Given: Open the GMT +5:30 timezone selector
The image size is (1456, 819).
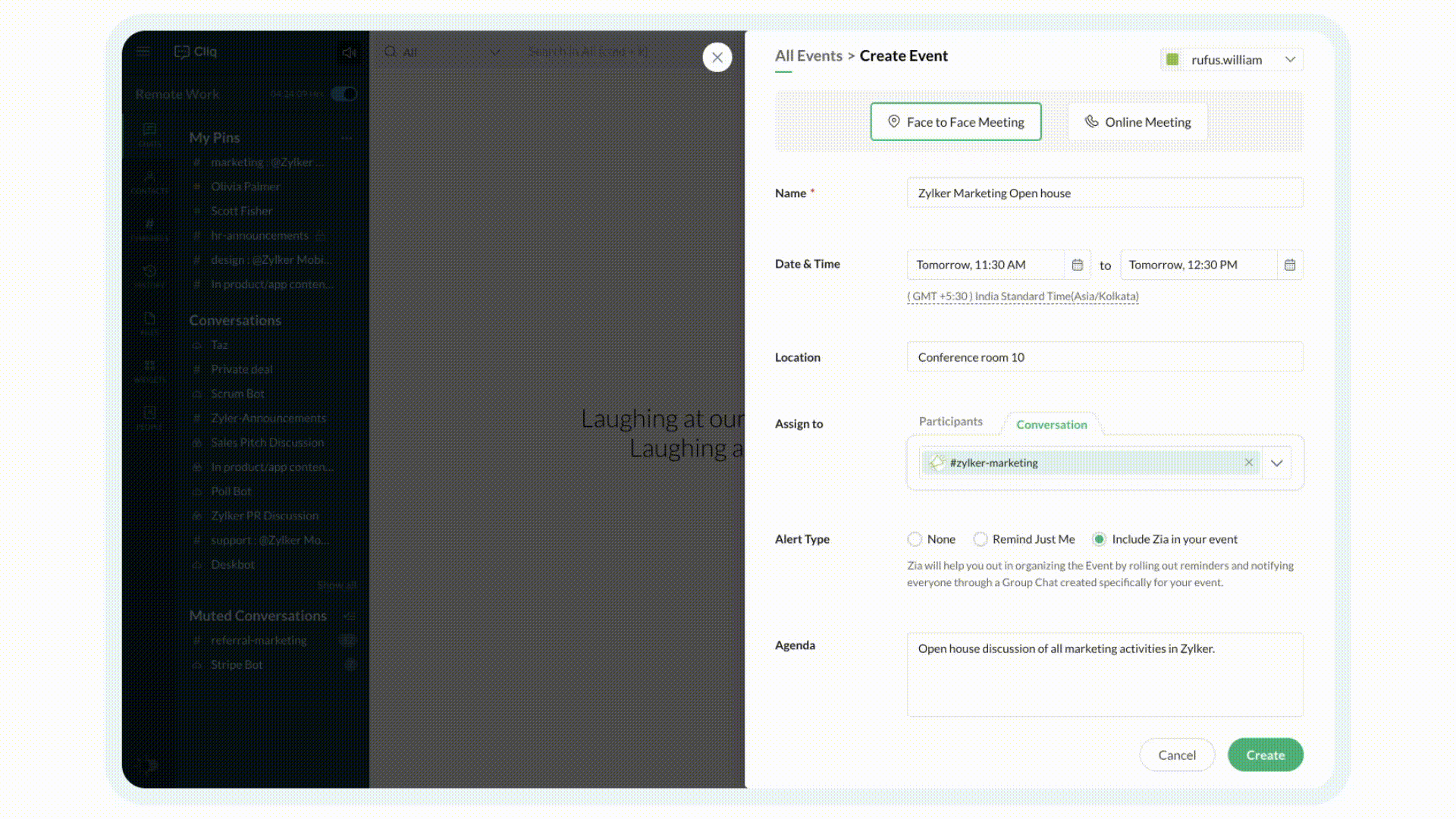Looking at the screenshot, I should (x=1022, y=297).
